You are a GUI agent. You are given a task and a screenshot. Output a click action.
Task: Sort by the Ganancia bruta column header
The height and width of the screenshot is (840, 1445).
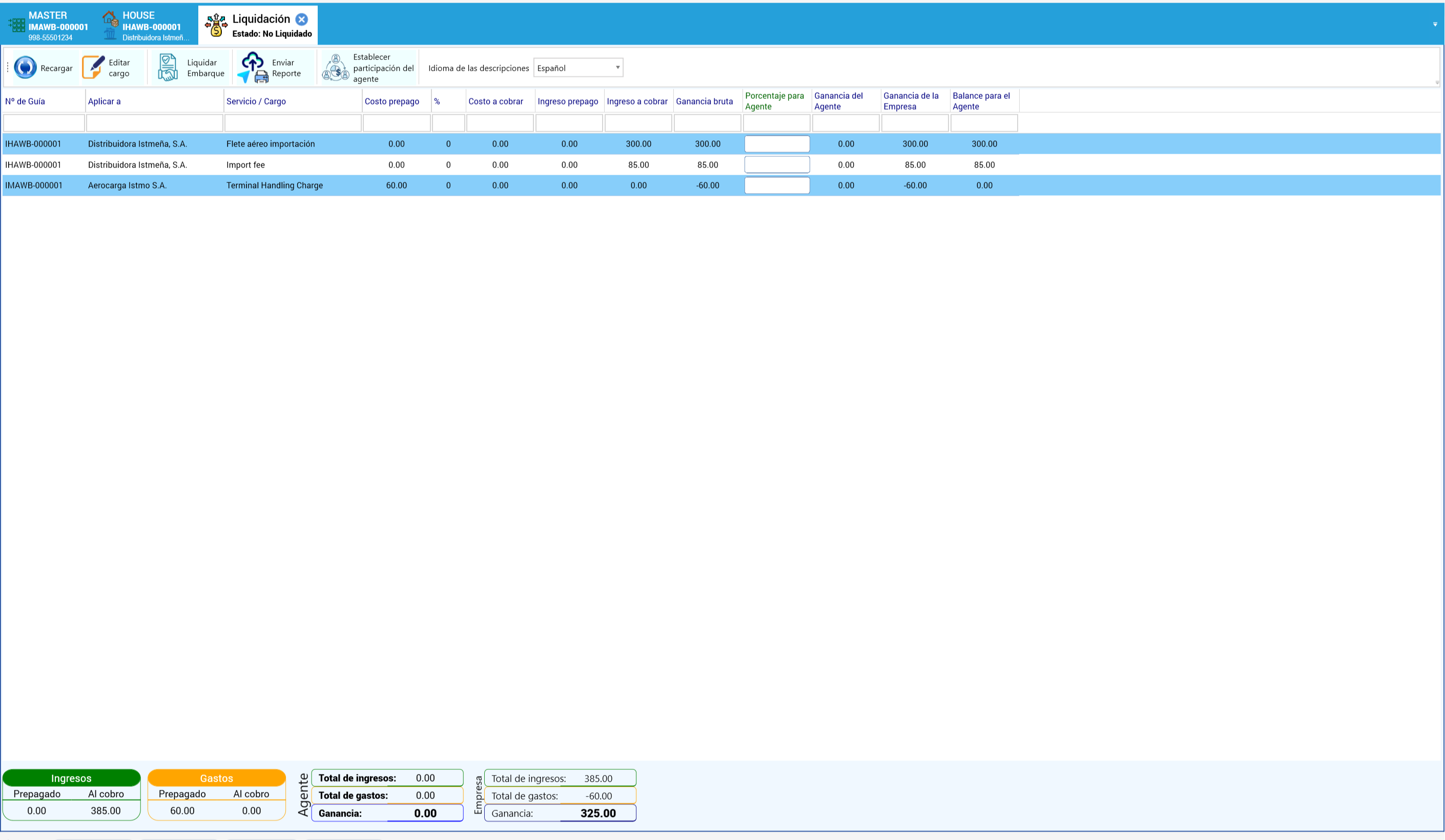tap(704, 101)
